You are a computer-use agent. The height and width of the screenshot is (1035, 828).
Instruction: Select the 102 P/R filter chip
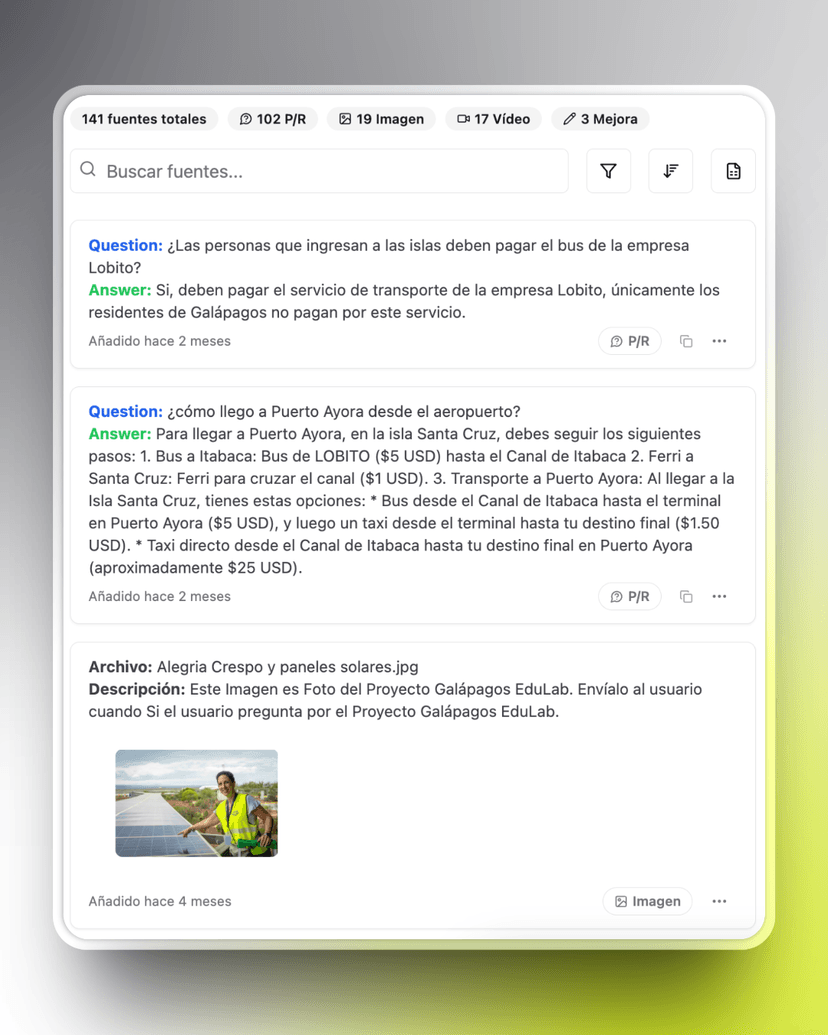pos(272,119)
